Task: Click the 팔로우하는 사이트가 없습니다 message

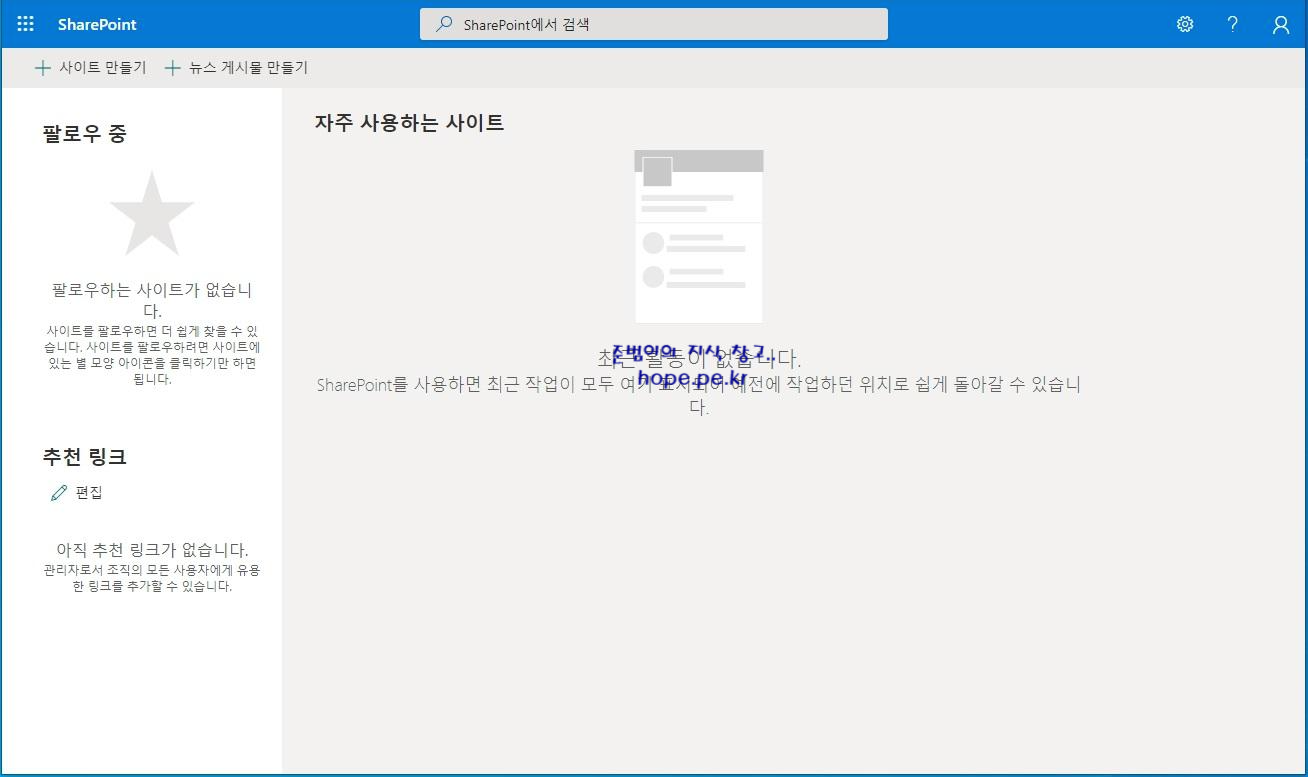Action: (x=152, y=300)
